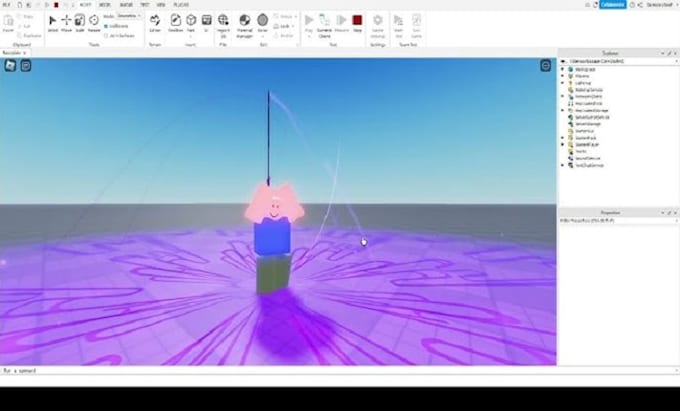Open the Group dropdown in Edit section
The height and width of the screenshot is (411, 680).
[x=285, y=16]
